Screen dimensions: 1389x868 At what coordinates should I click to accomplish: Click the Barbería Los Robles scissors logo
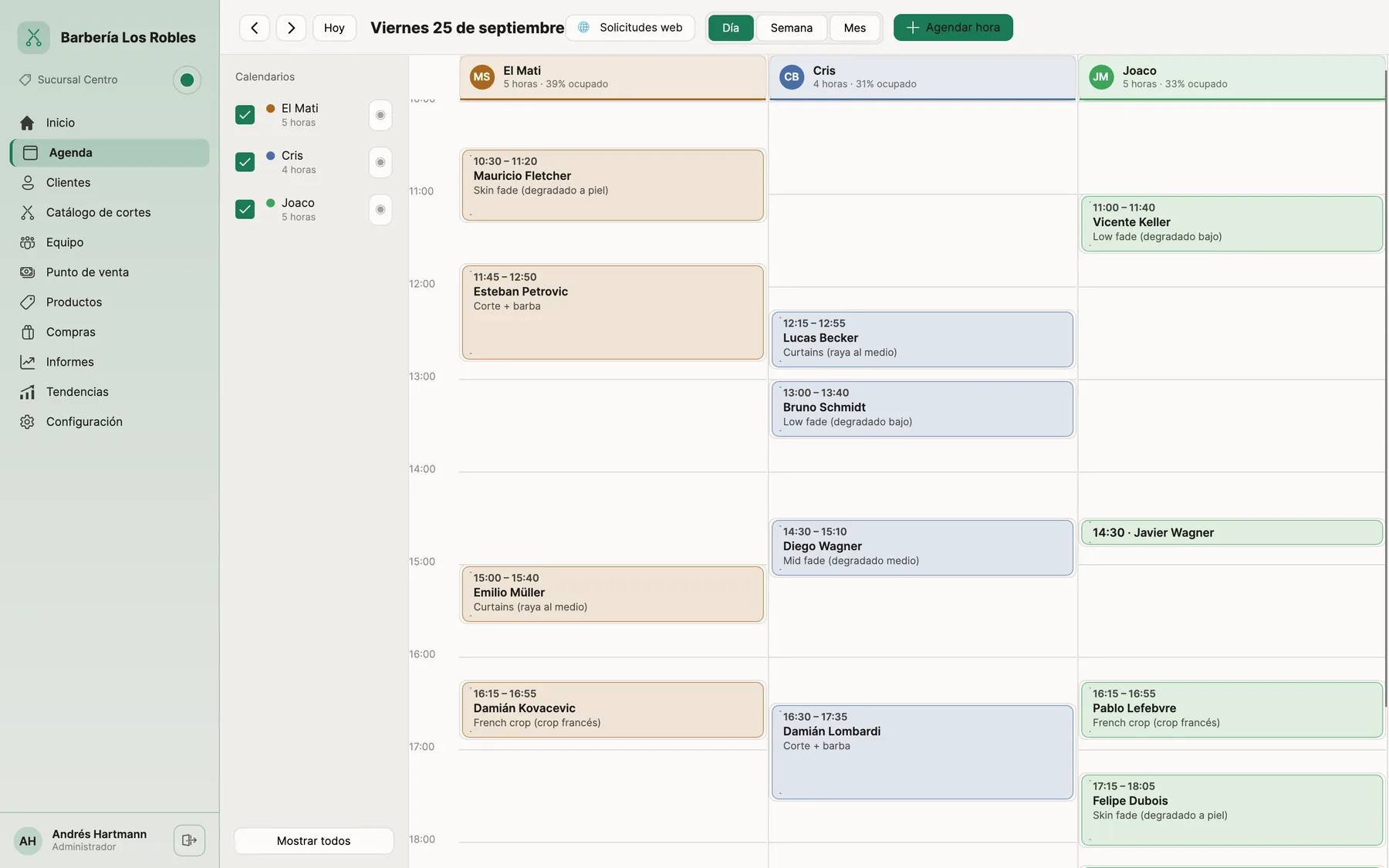(33, 37)
